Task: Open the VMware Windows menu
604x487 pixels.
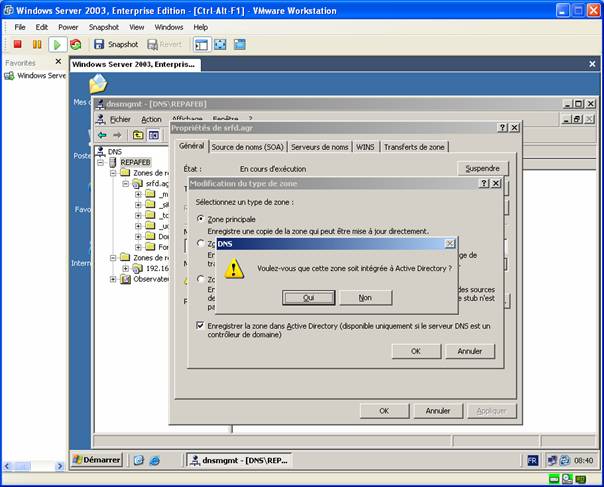Action: click(169, 27)
